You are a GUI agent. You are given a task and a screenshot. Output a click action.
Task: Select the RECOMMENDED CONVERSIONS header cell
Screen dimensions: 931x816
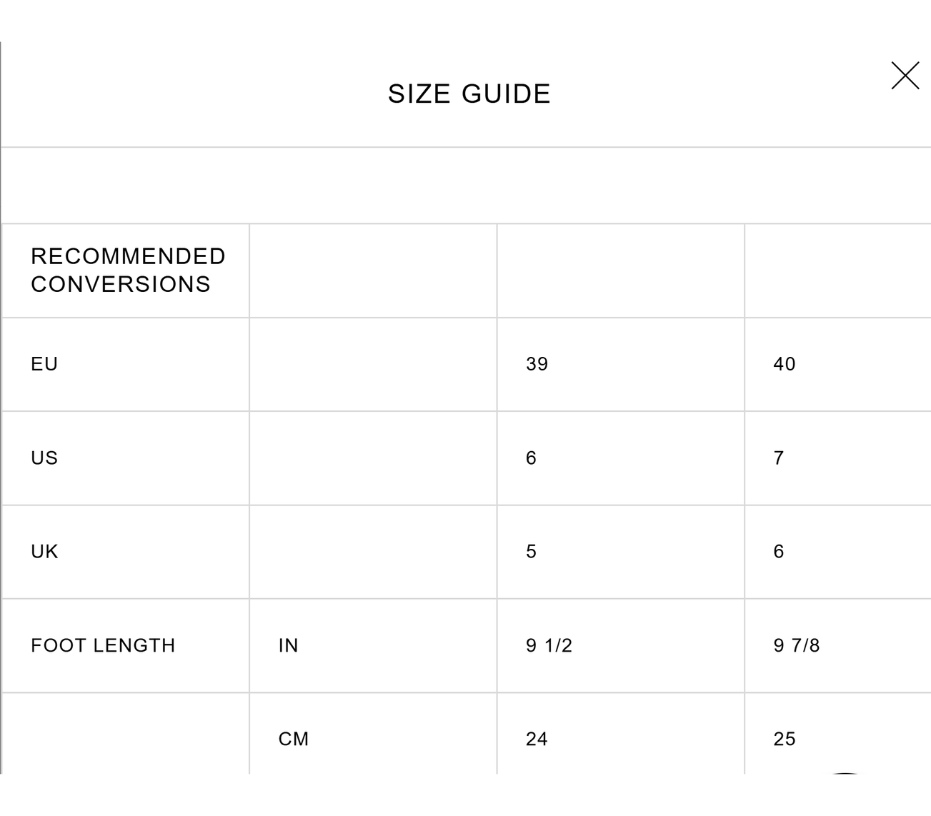coord(125,270)
